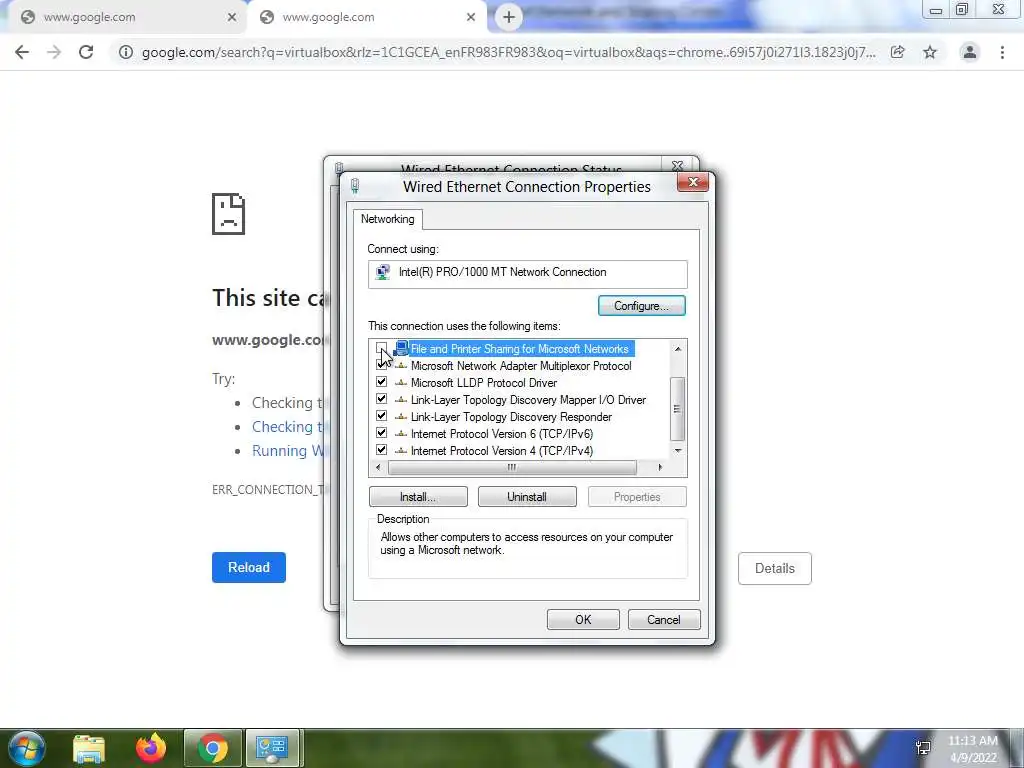This screenshot has width=1024, height=768.
Task: Click the Properties dialog title bar icon
Action: pos(355,186)
